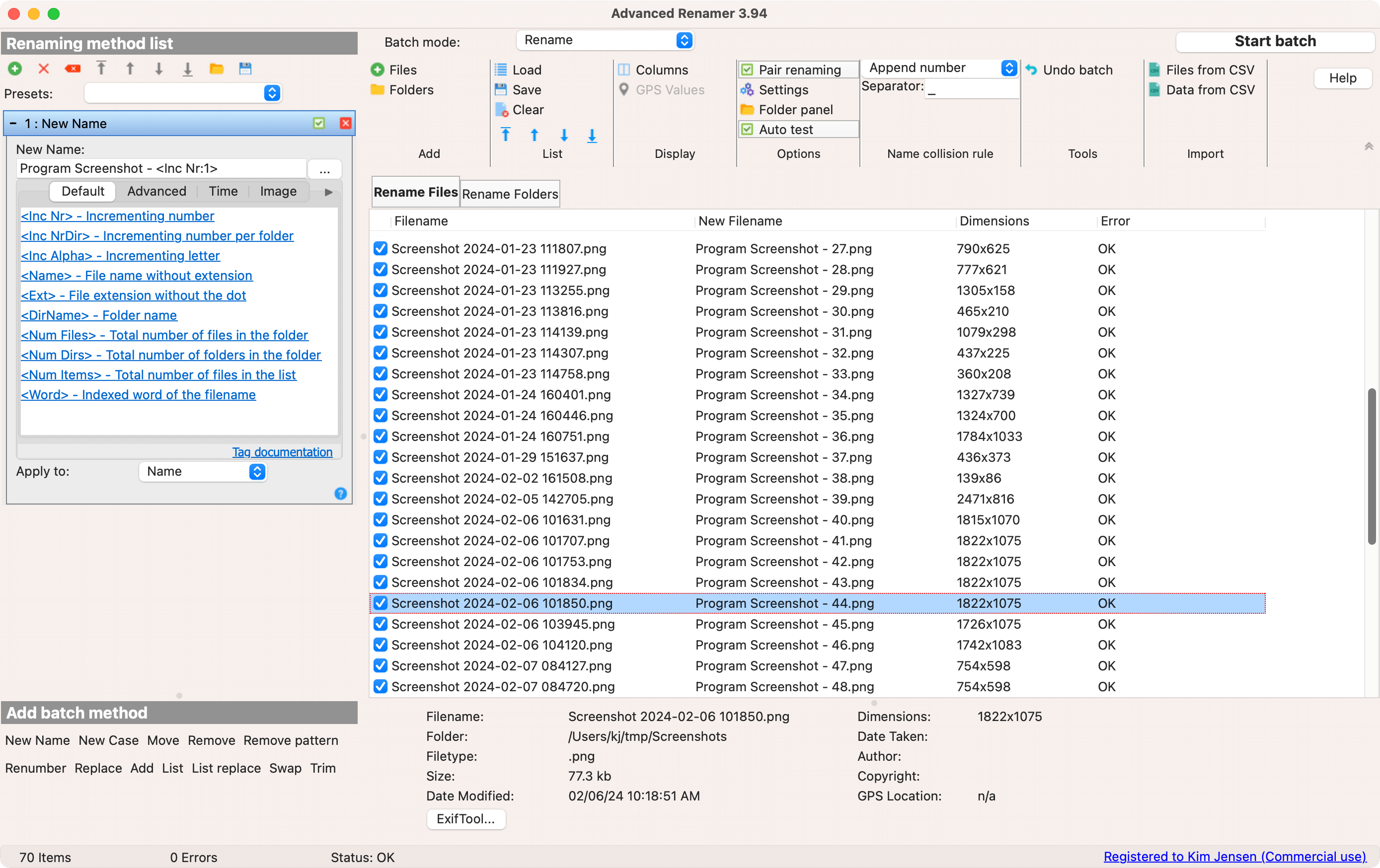
Task: Uncheck Screenshot 2024-01-23 111807.png in the file list
Action: click(x=381, y=248)
